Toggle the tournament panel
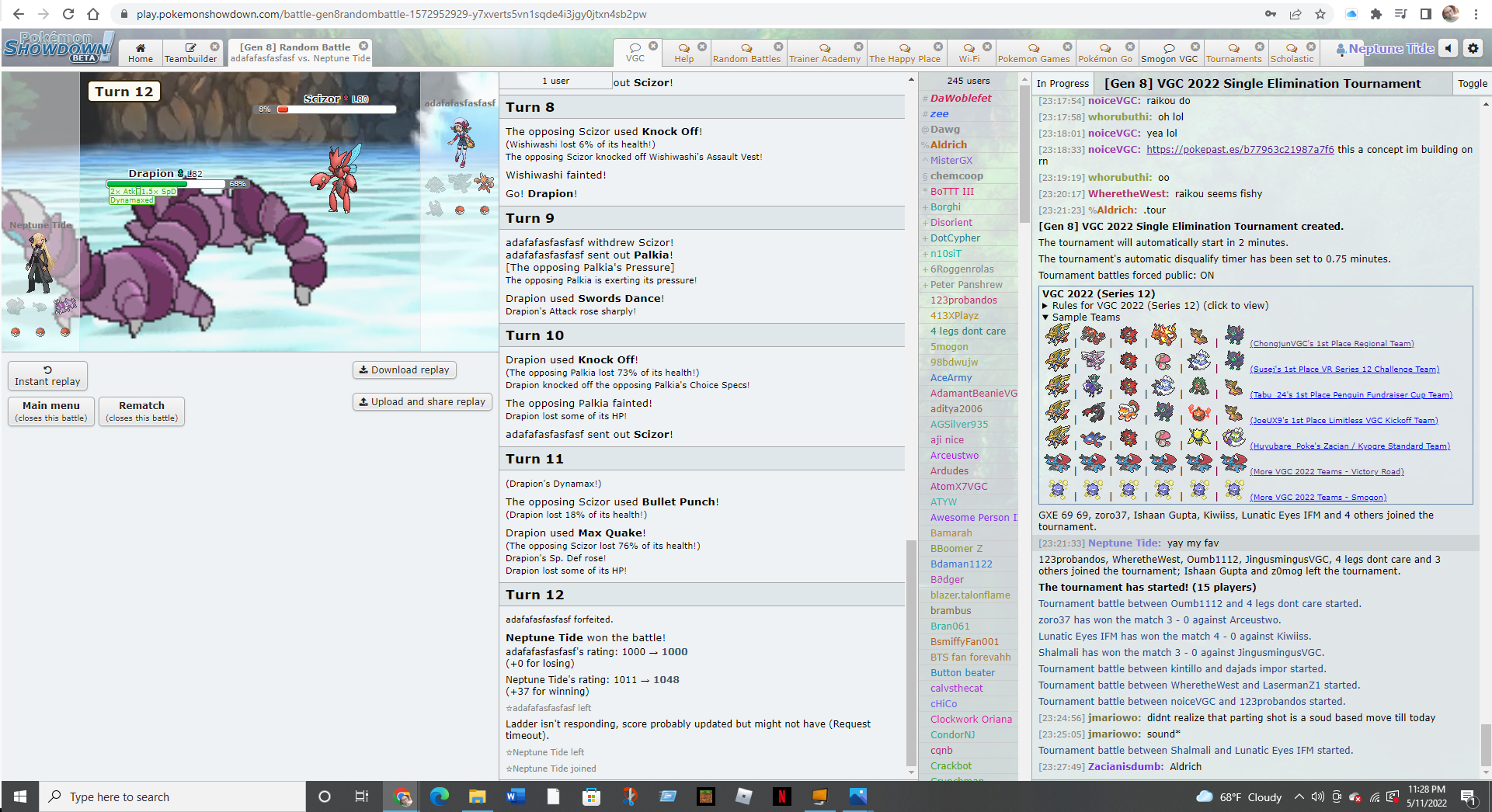This screenshot has width=1492, height=812. (1472, 83)
